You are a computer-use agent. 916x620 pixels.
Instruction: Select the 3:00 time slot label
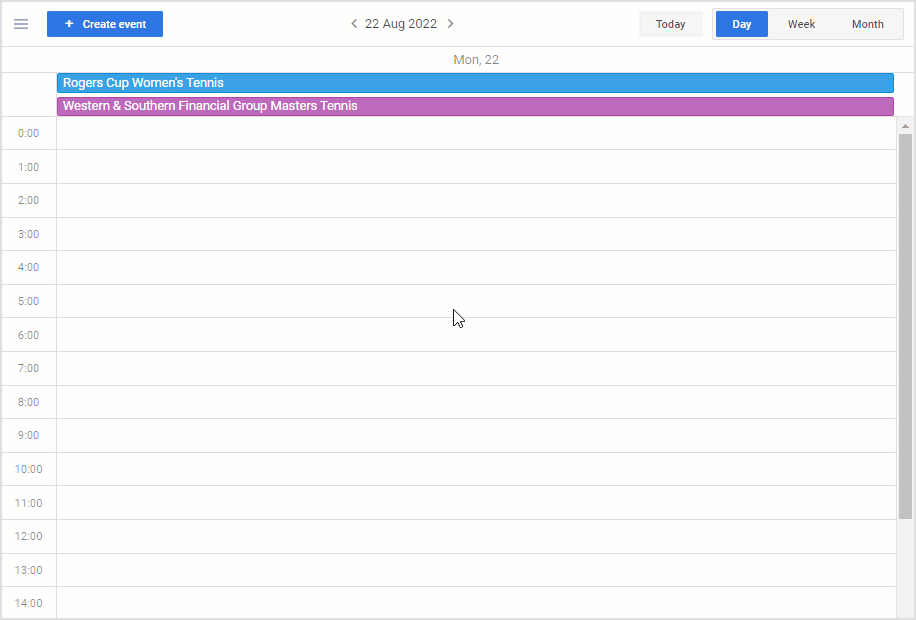click(x=28, y=234)
